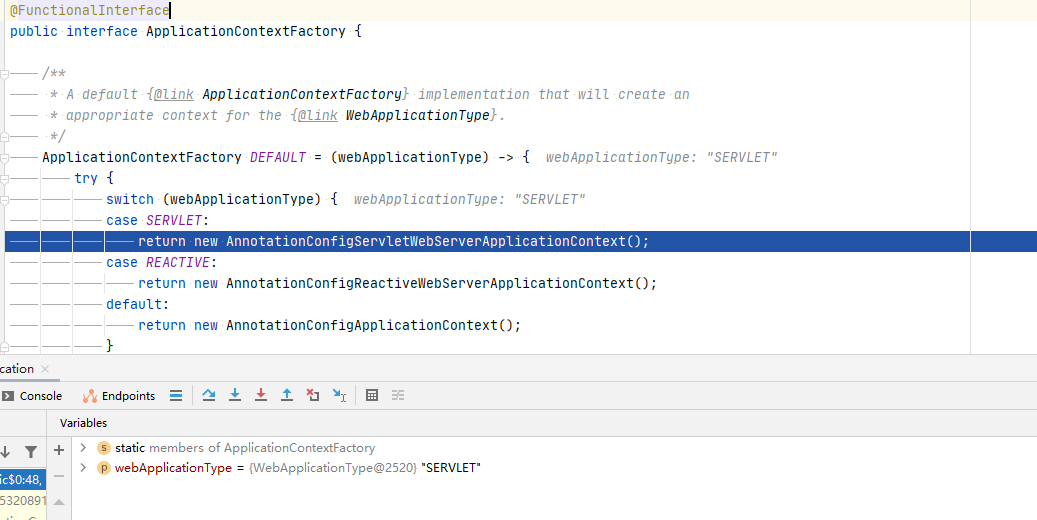Click the inline "SERVLET" hint on DEFAULT line
Screen dimensions: 1037x520
741,157
